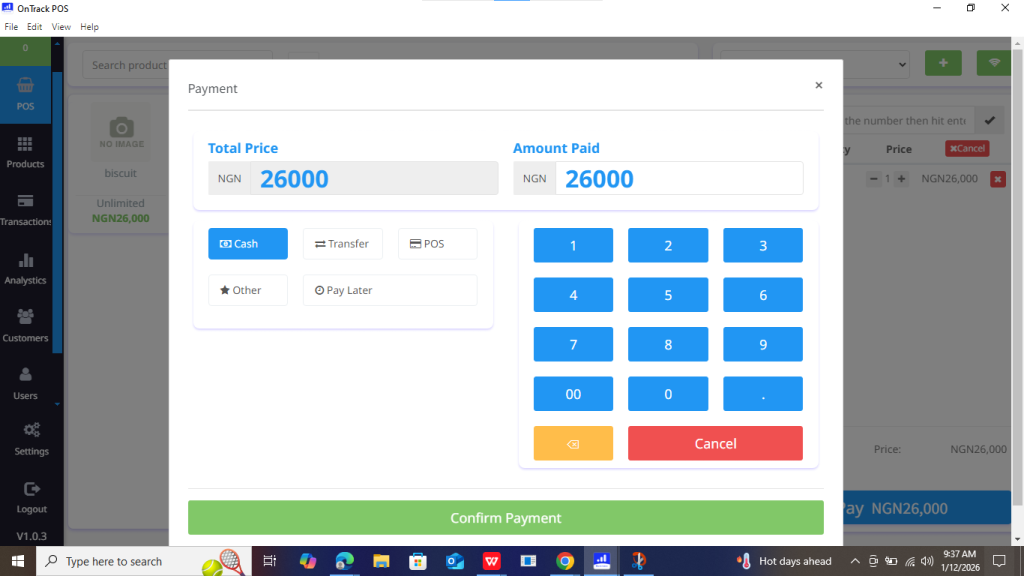Close the Payment dialog with X
The image size is (1024, 576).
(818, 86)
